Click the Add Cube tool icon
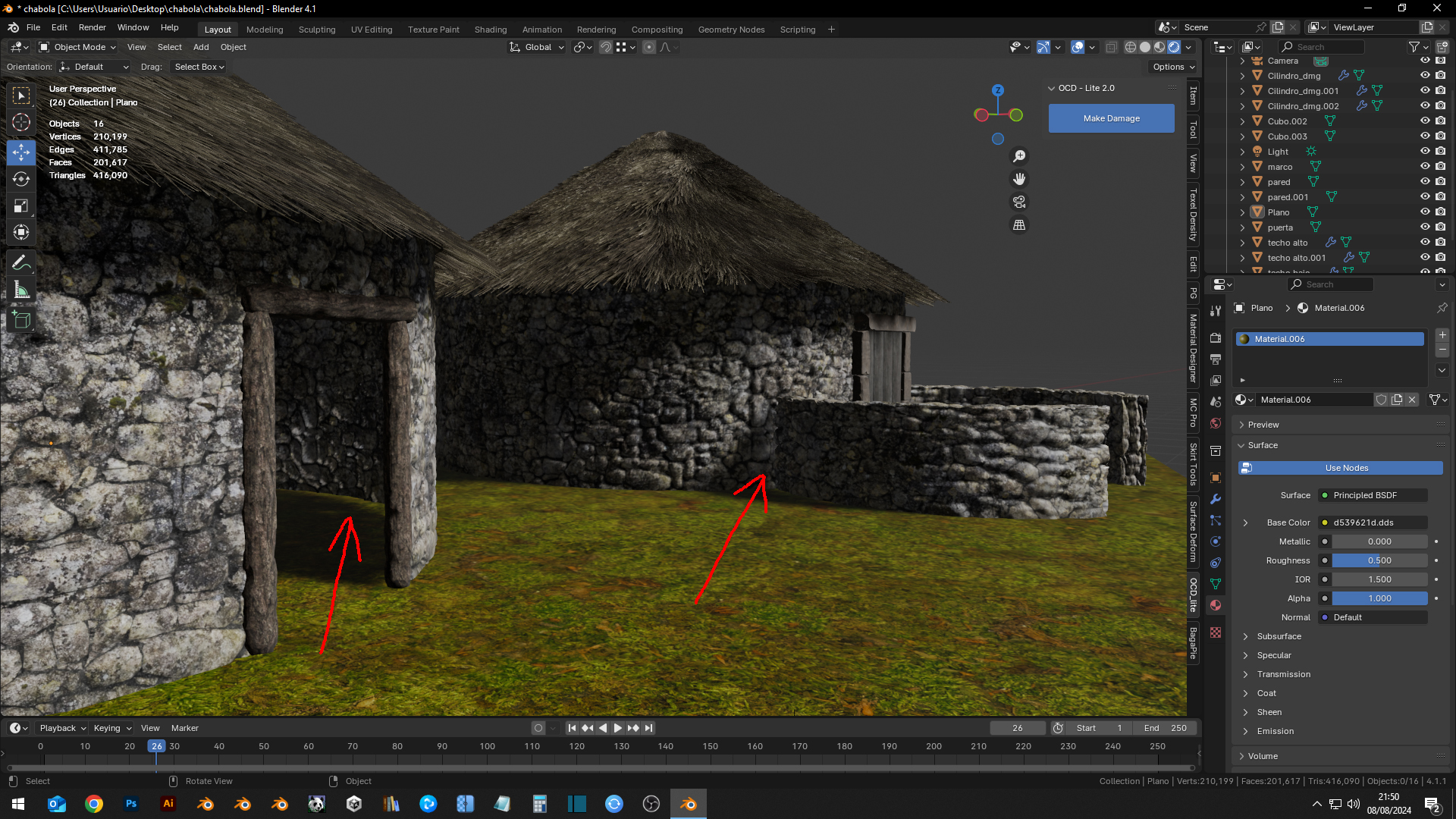1456x819 pixels. coord(21,320)
